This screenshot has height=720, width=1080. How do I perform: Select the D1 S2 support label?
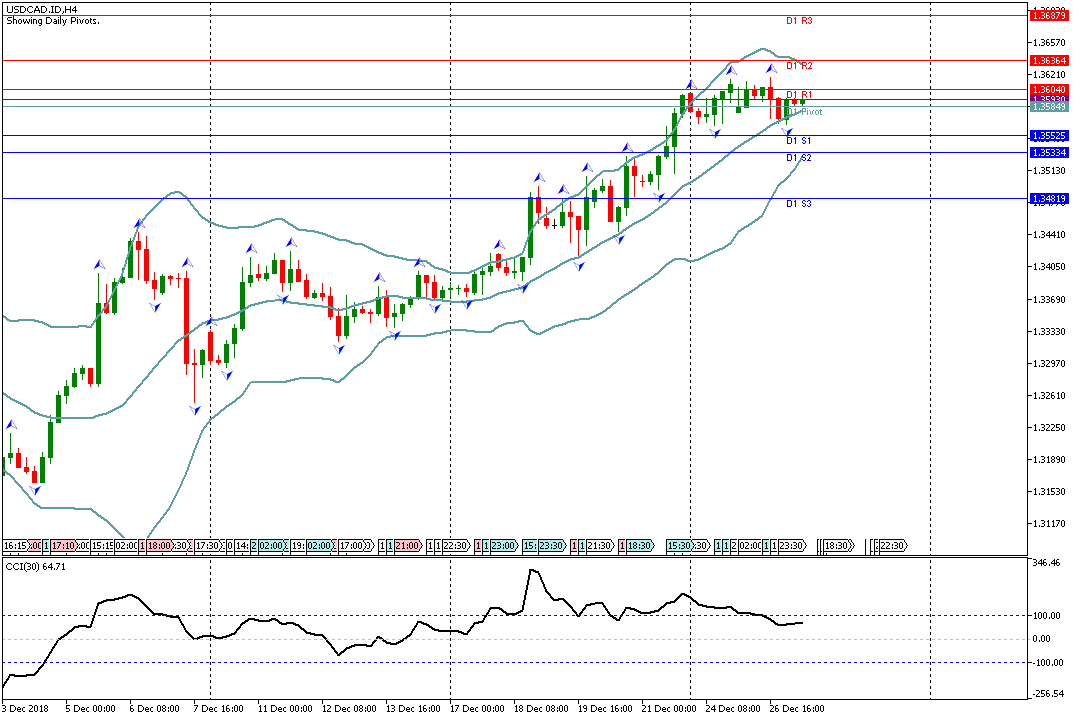pyautogui.click(x=799, y=158)
